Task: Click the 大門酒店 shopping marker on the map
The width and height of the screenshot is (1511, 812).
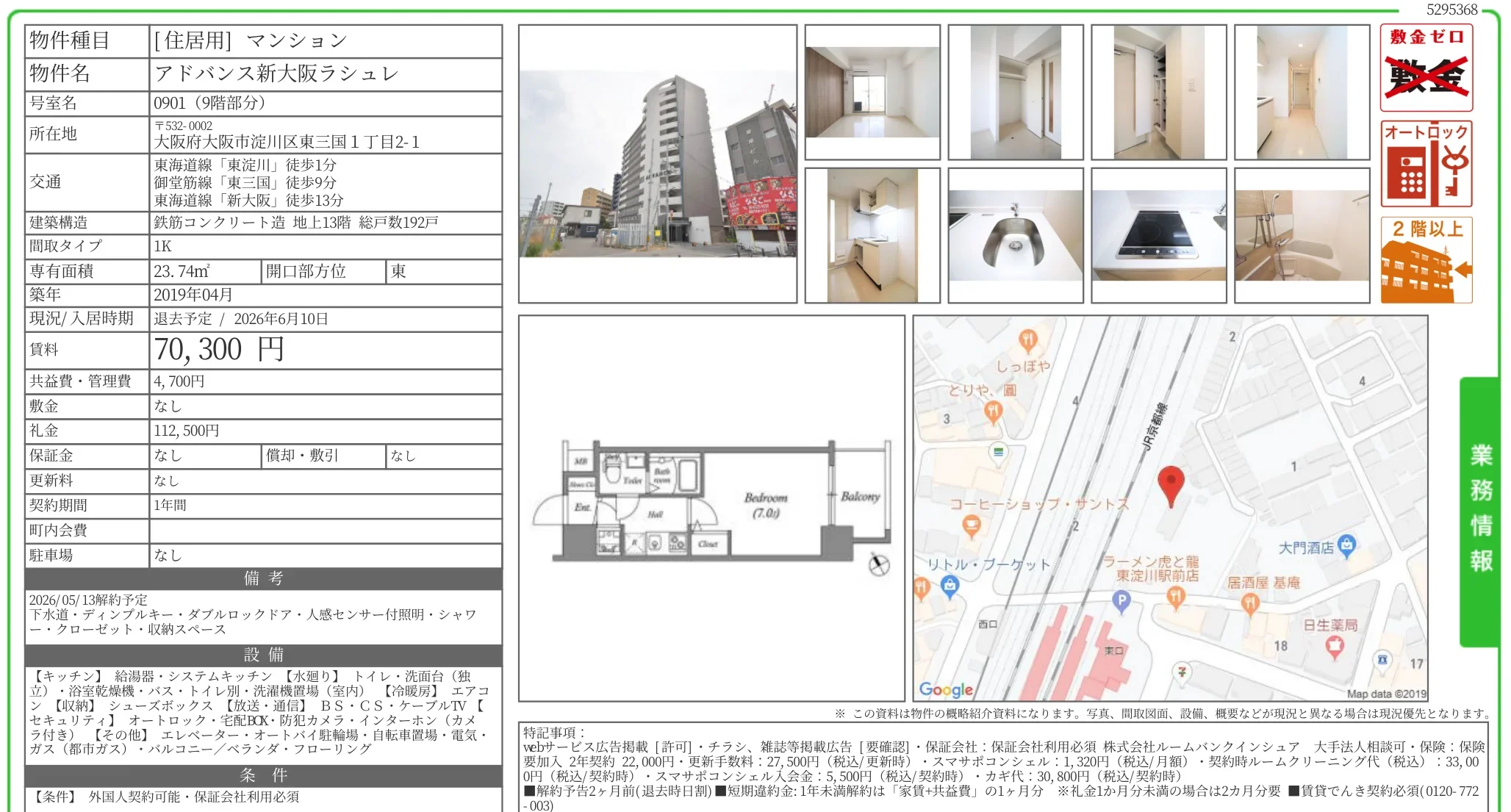Action: (1346, 545)
